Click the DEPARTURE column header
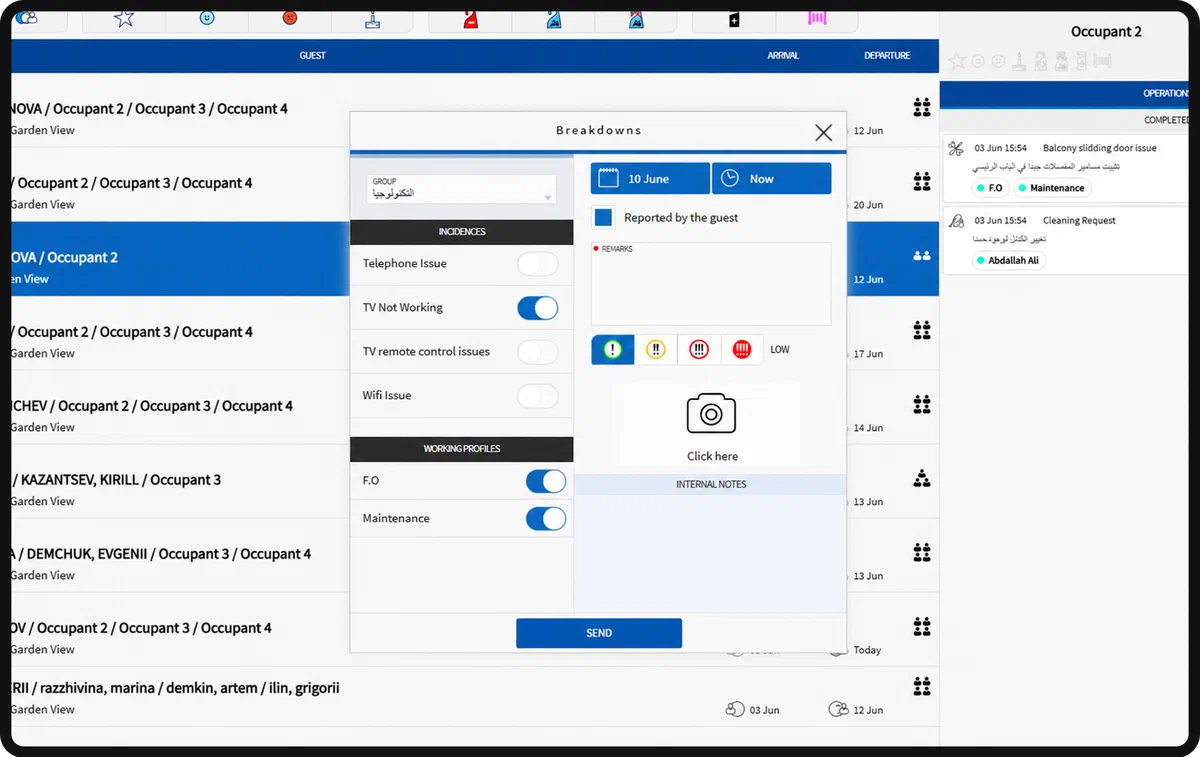The image size is (1200, 757). tap(887, 56)
